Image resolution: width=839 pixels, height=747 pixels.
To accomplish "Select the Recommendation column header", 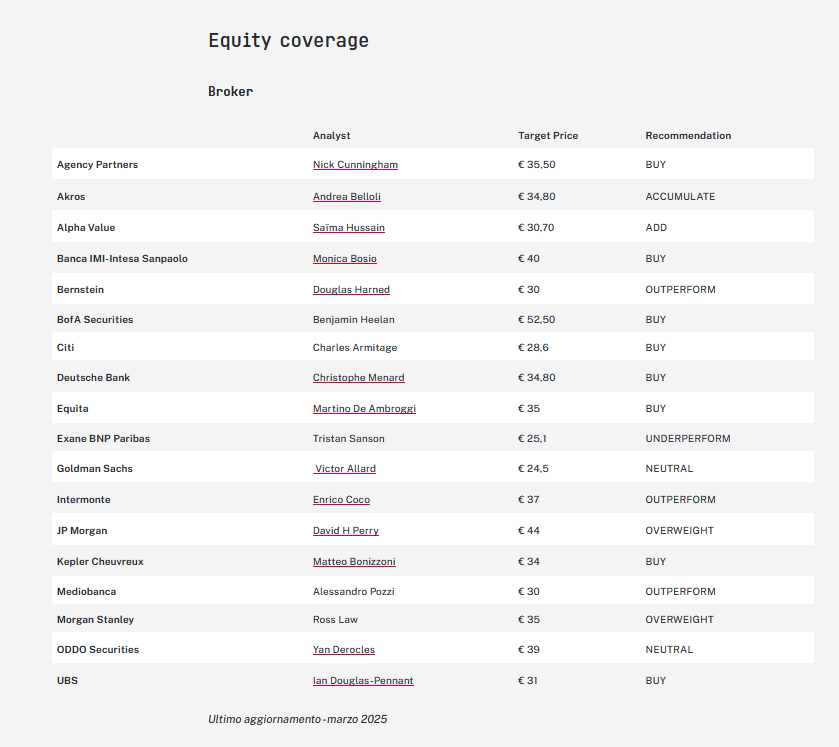I will (688, 135).
